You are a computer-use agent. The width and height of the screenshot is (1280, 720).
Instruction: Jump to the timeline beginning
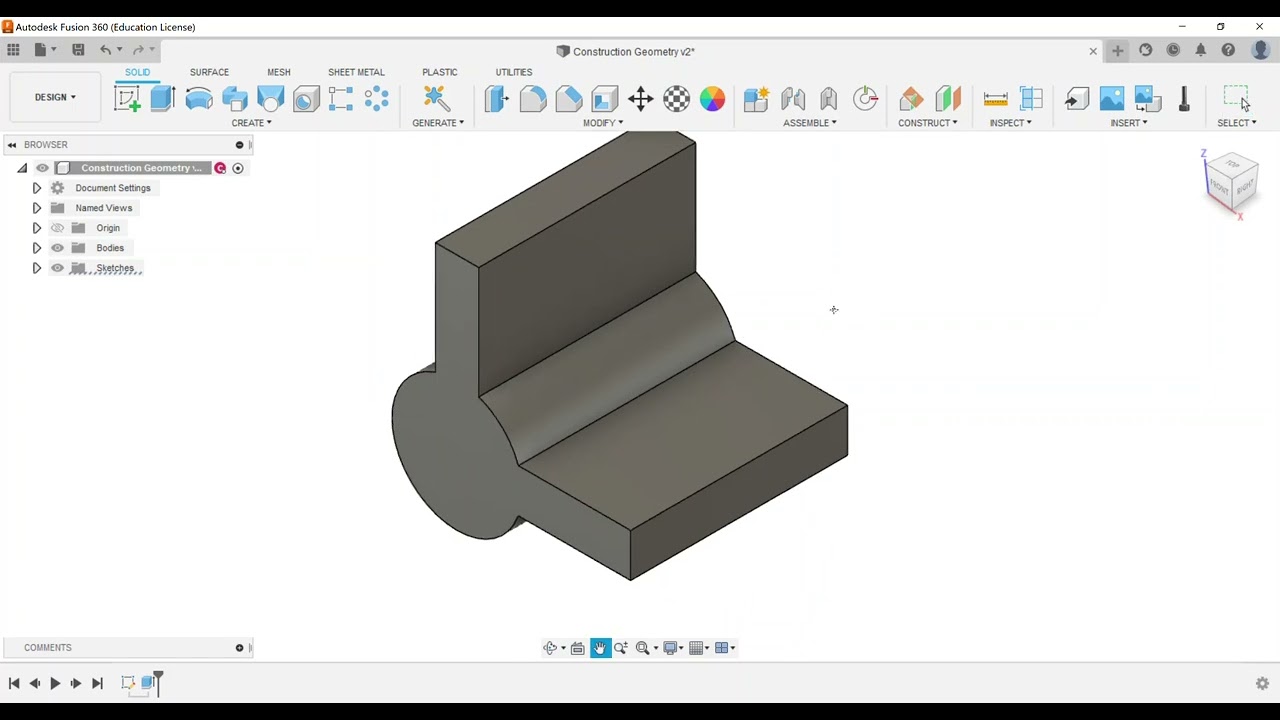pyautogui.click(x=14, y=683)
